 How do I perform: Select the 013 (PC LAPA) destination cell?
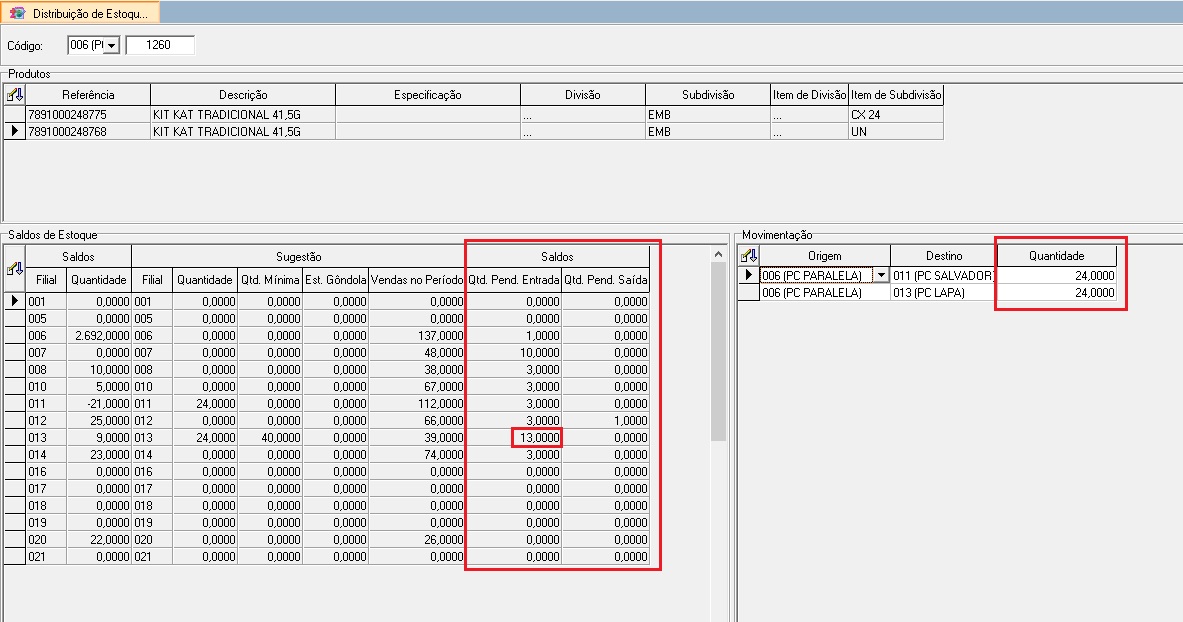click(943, 292)
